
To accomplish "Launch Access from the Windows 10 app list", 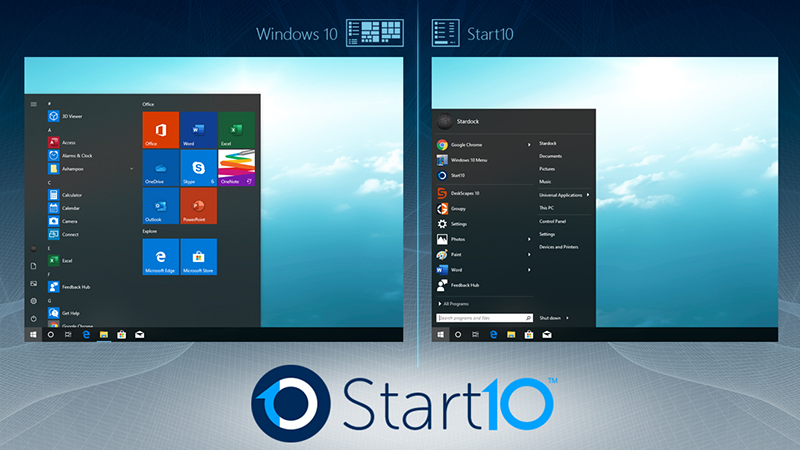I will tap(62, 143).
